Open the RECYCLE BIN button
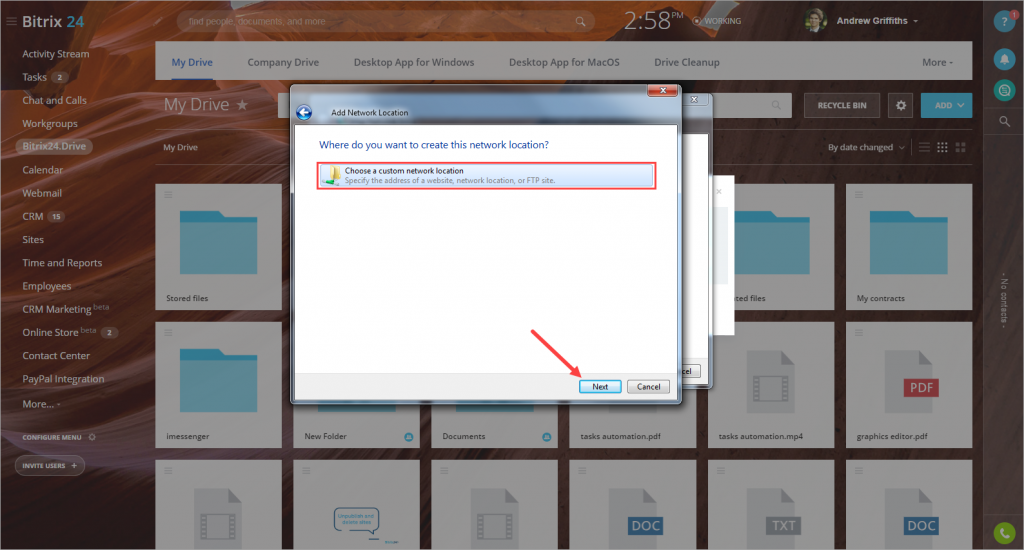Viewport: 1024px width, 550px height. click(x=842, y=105)
